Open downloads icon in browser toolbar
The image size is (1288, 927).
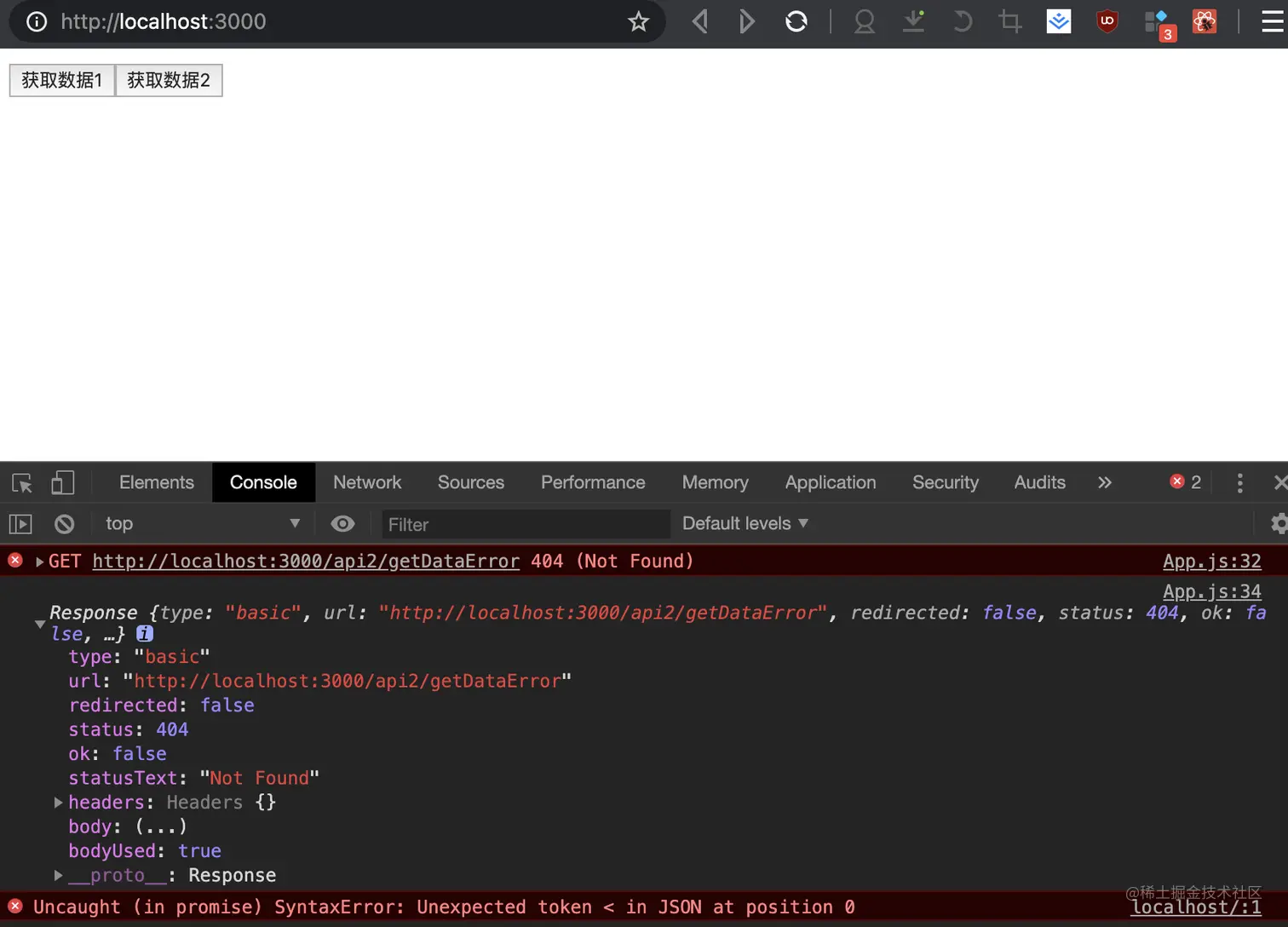tap(914, 21)
